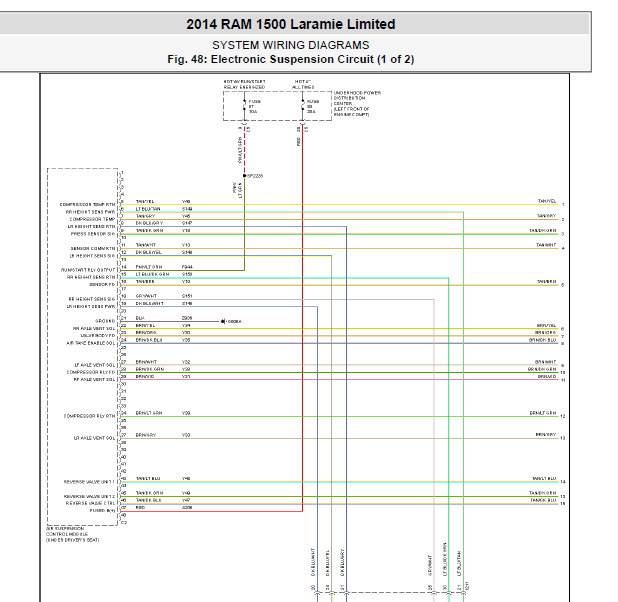Image resolution: width=618 pixels, height=602 pixels.
Task: Click the "RR HEIGHT SENS RTN" pin label
Action: [x=91, y=278]
